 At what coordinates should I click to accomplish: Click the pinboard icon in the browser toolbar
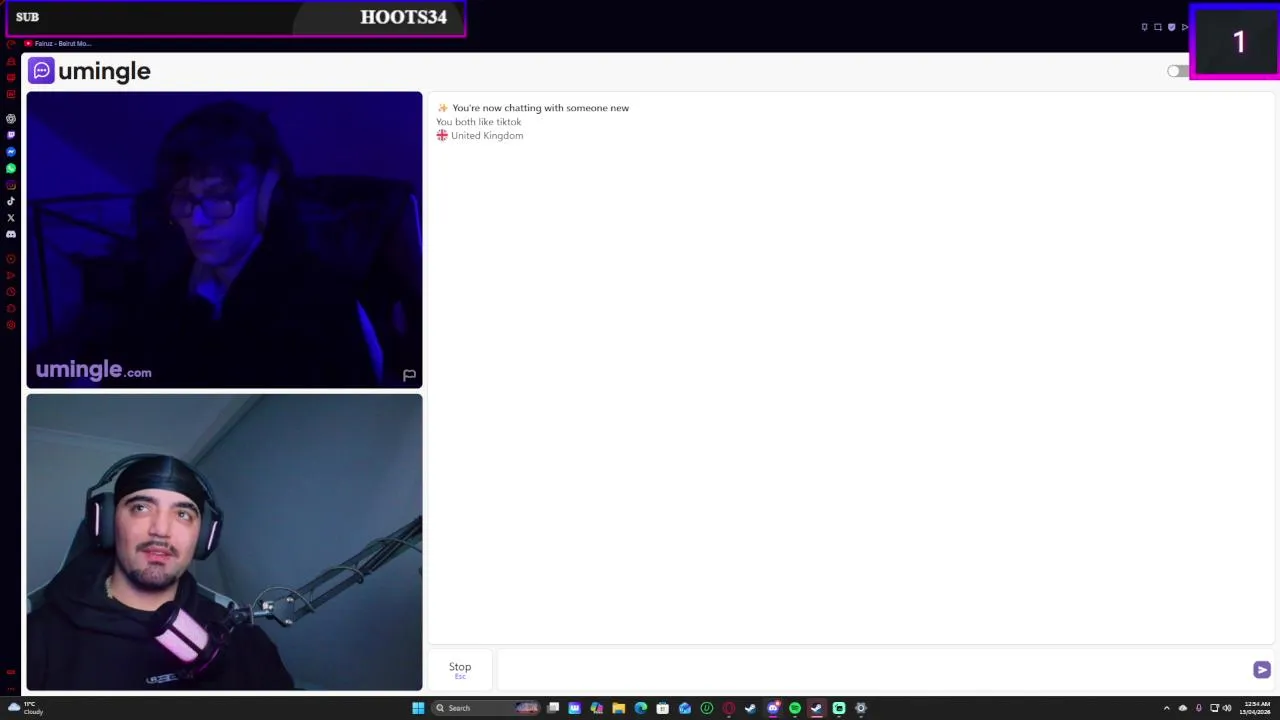coord(1144,27)
